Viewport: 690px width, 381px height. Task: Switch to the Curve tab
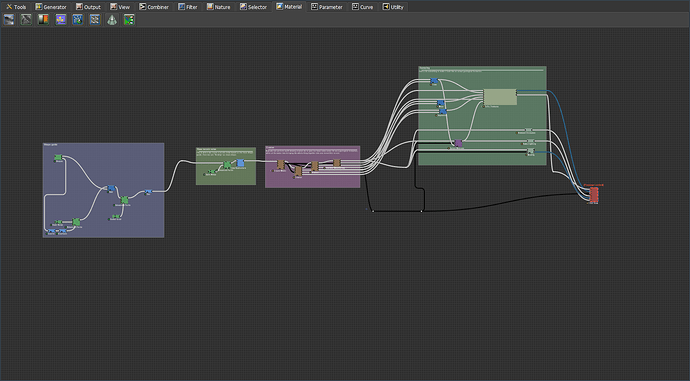(x=363, y=7)
